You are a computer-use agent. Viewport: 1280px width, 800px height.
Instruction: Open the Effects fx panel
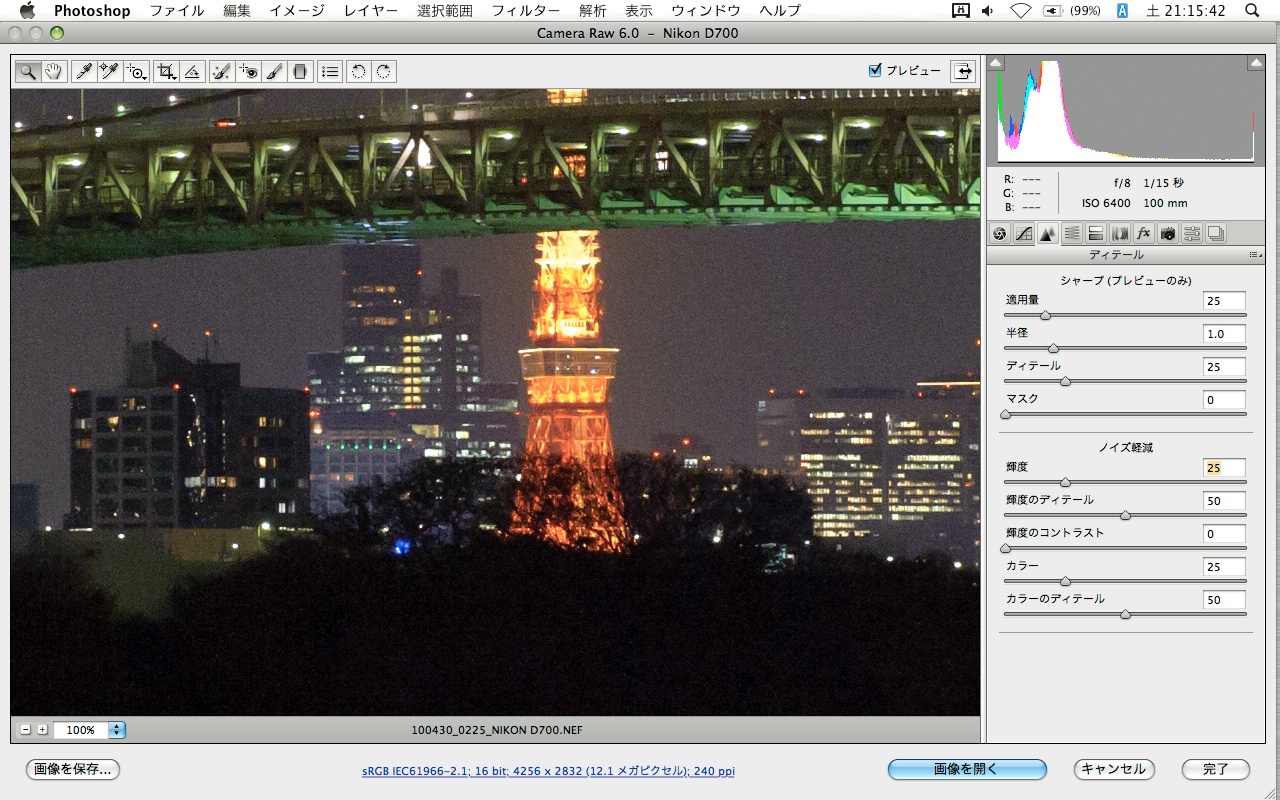(x=1144, y=233)
